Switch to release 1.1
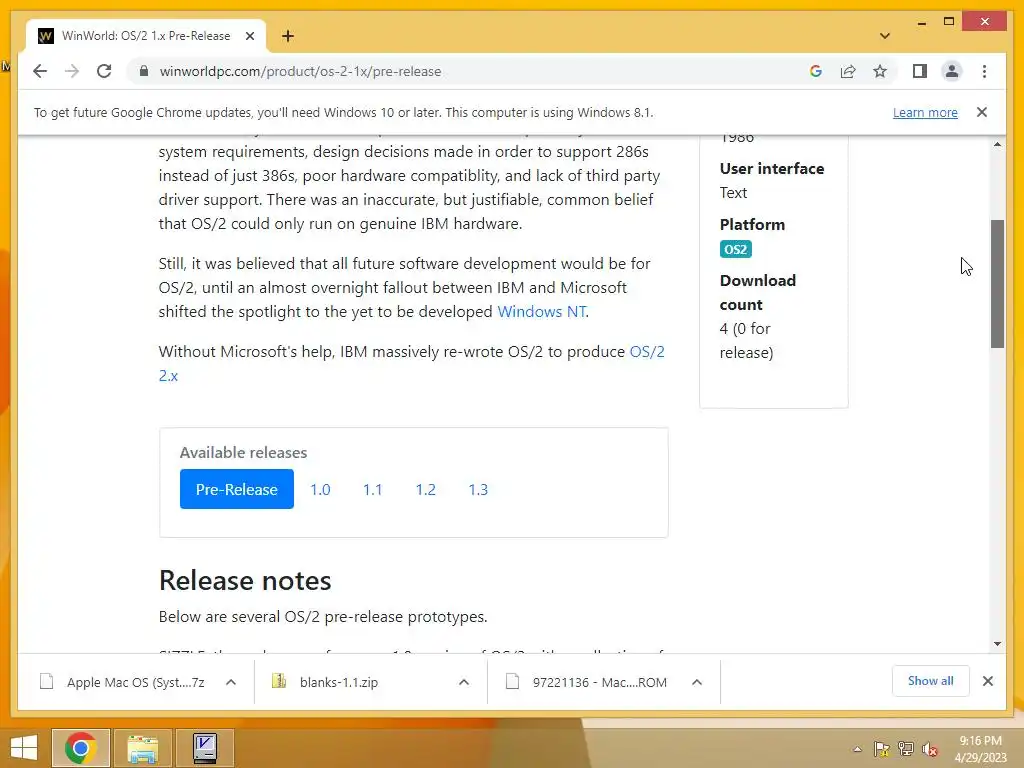The height and width of the screenshot is (768, 1024). point(372,489)
